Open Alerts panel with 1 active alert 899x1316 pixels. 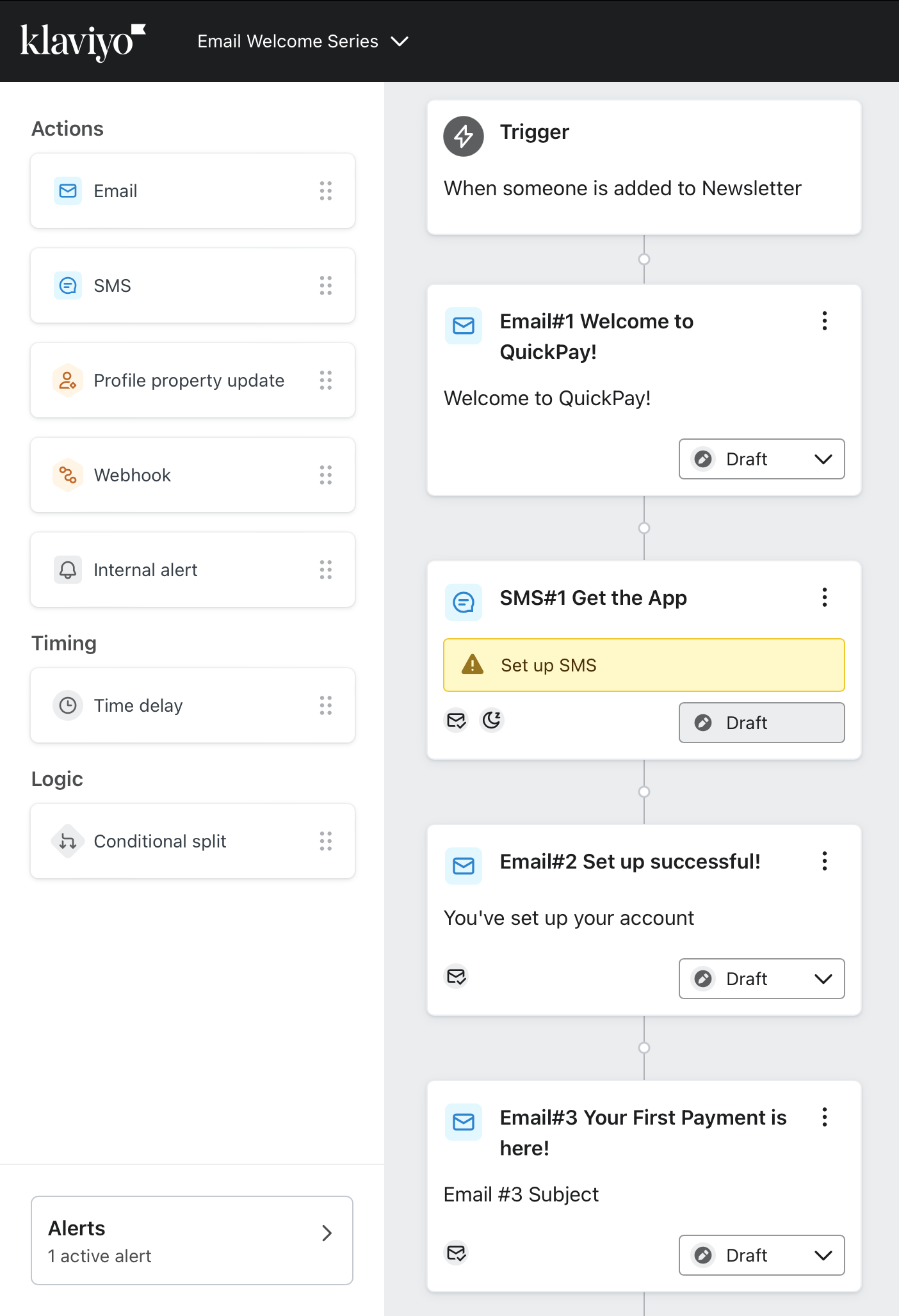click(192, 1240)
